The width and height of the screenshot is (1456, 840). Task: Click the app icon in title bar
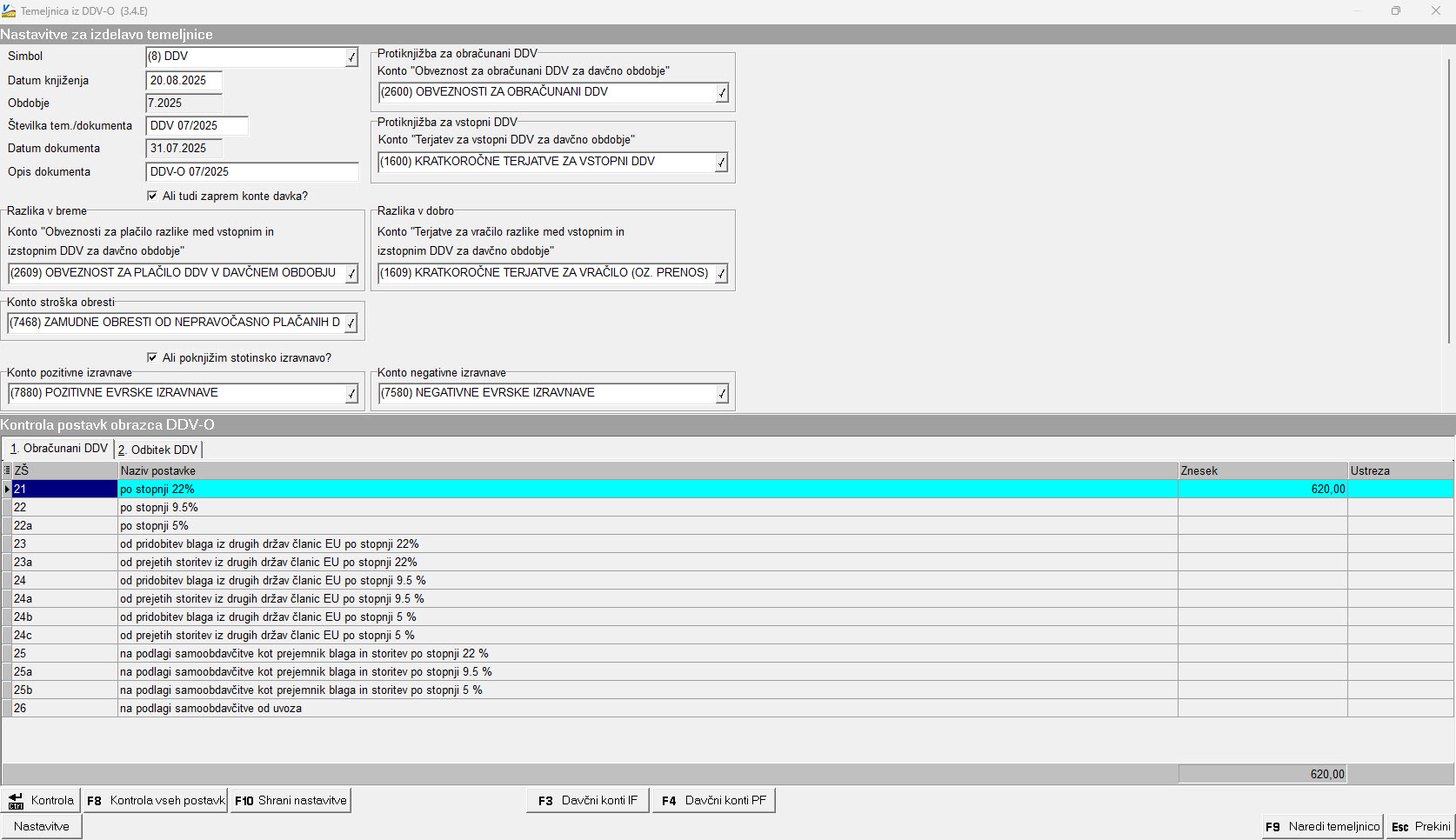[x=9, y=11]
